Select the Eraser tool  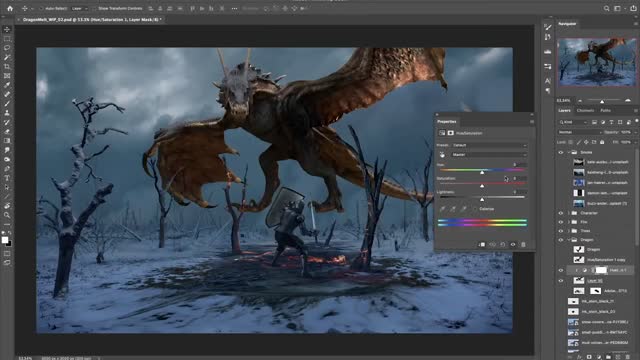coord(7,131)
